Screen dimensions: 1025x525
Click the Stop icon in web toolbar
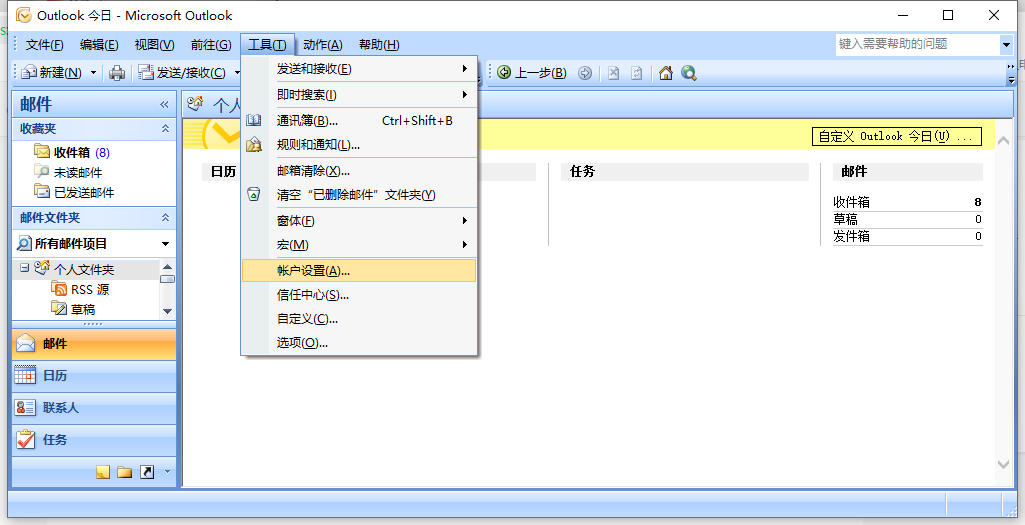[613, 73]
